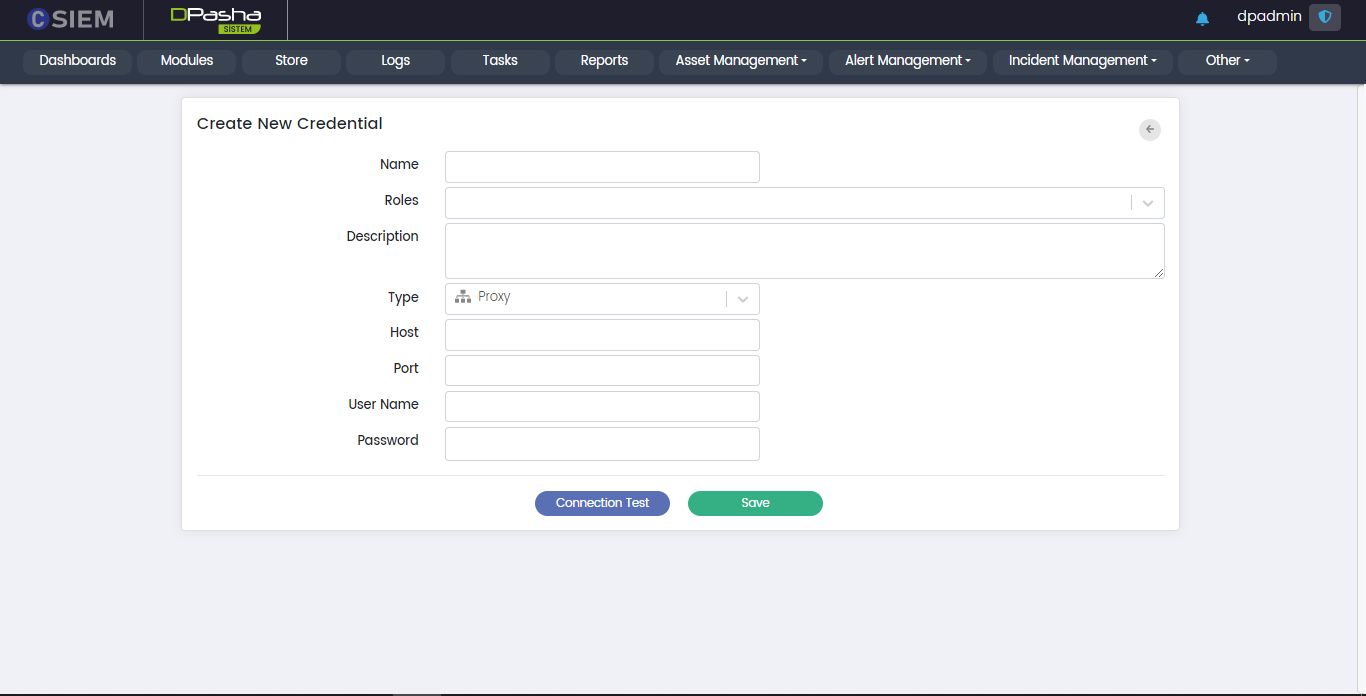
Task: Click the Proxy network icon in Type
Action: pyautogui.click(x=463, y=297)
